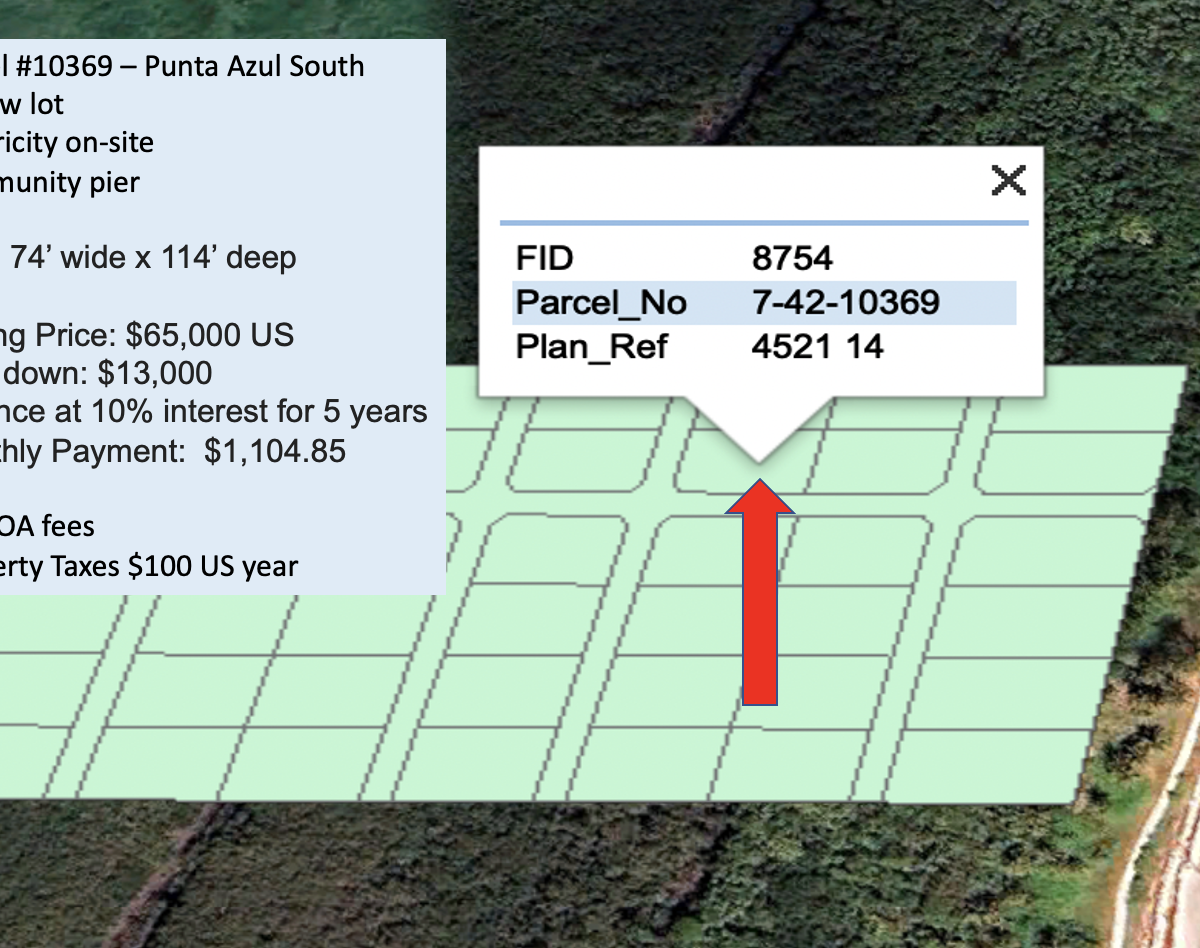The image size is (1200, 948).
Task: Click Plan_Ref value 4521 14
Action: (817, 347)
